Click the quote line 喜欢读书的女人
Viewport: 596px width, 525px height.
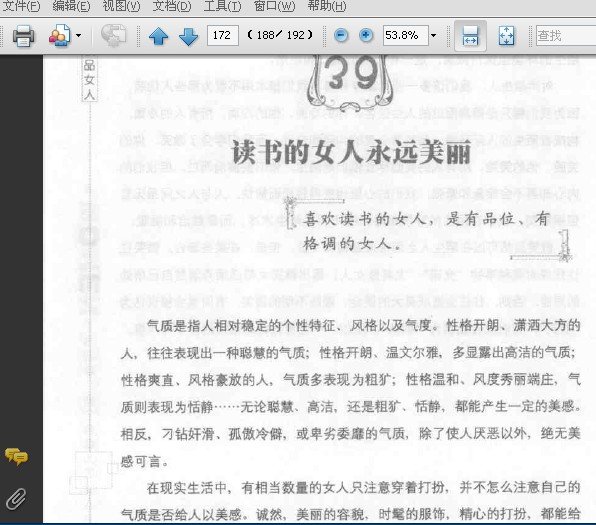(x=426, y=219)
